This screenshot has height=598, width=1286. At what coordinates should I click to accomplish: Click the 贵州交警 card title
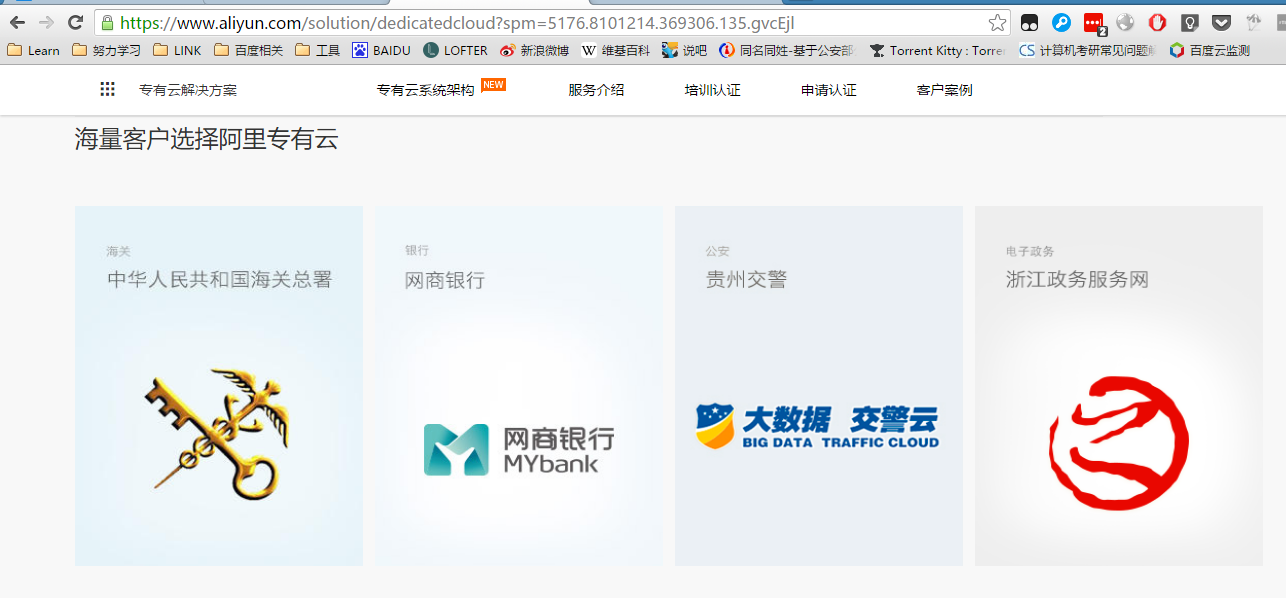point(746,280)
